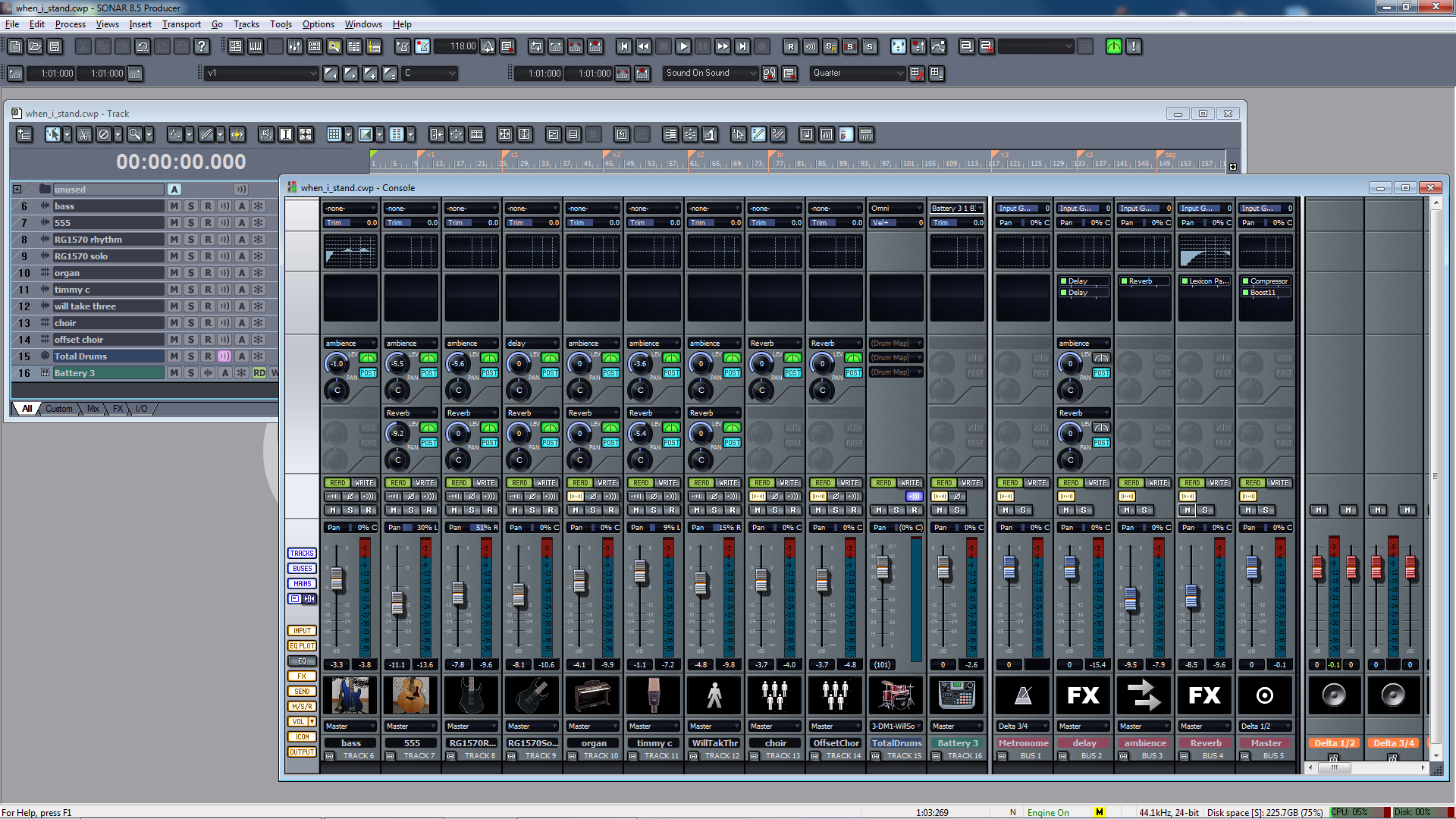Viewport: 1456px width, 819px height.
Task: Open the Console view mixer icon
Action: pos(295,46)
